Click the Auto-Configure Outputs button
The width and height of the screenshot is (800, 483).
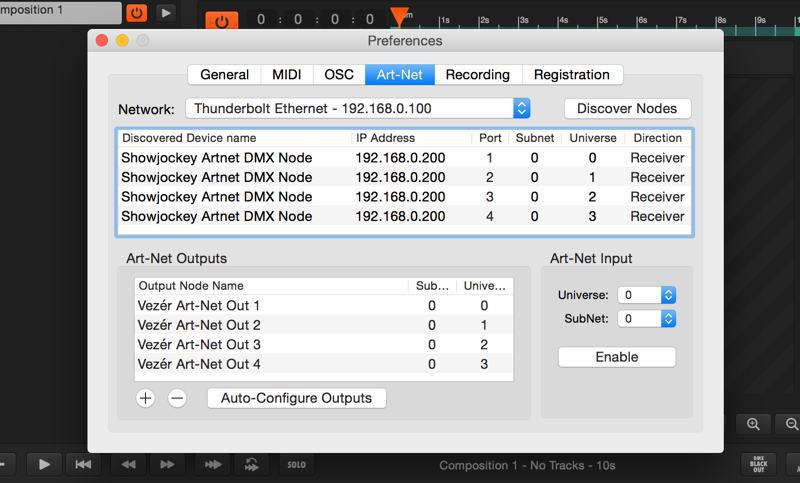tap(296, 398)
